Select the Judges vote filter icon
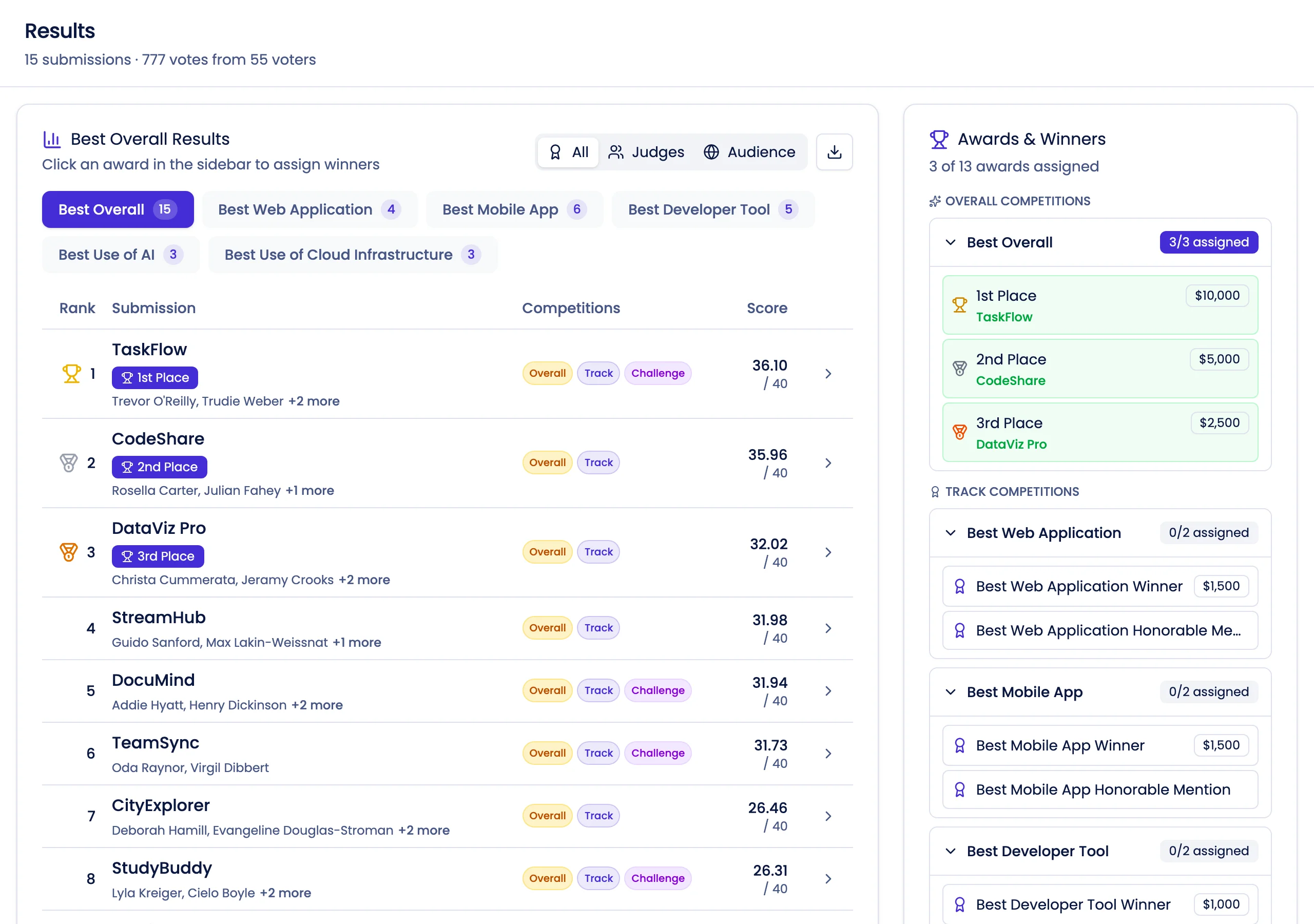 click(x=616, y=152)
